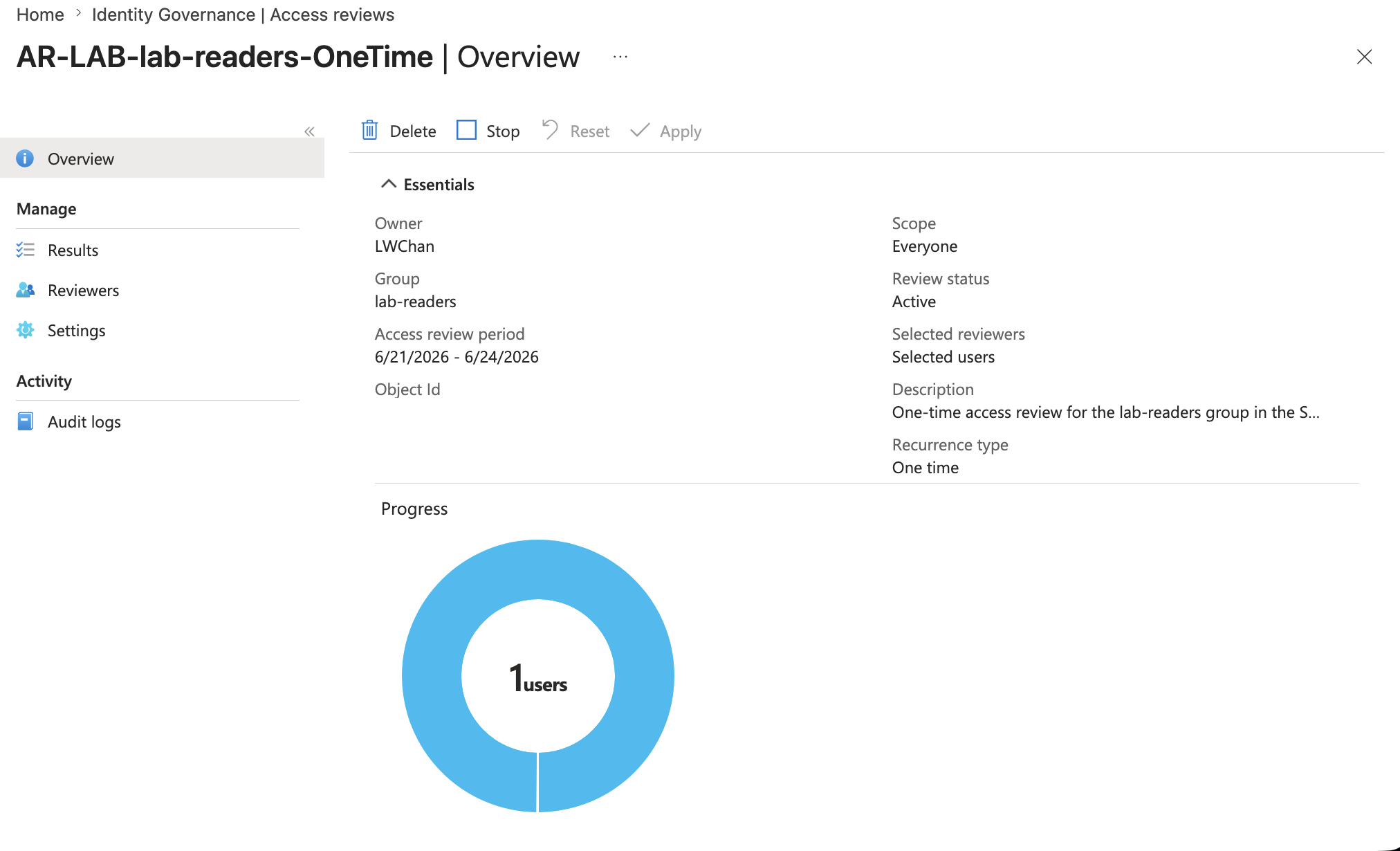The image size is (1400, 851).
Task: Click the Apply button label
Action: 681,131
